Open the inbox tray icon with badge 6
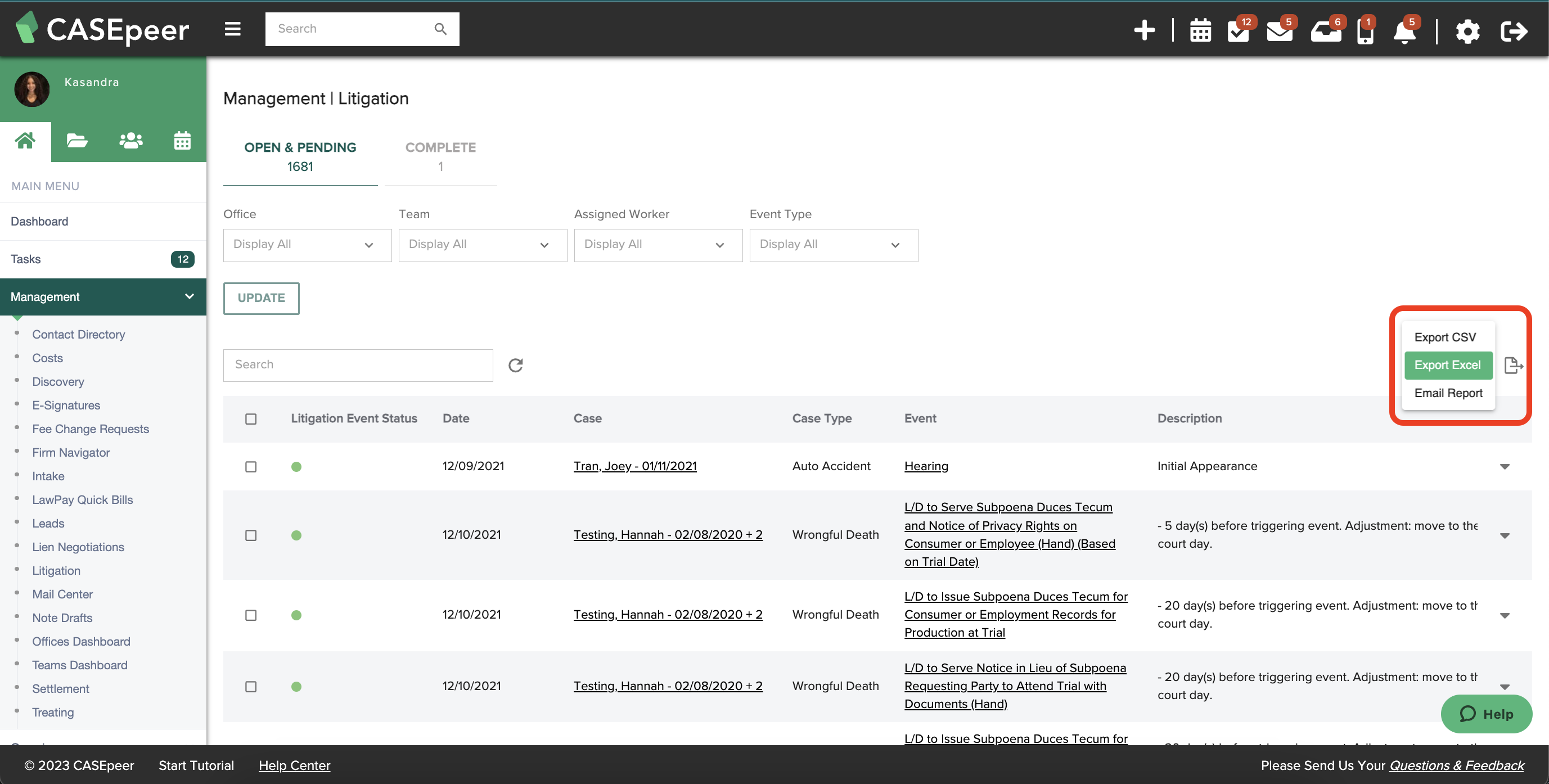 (x=1326, y=31)
